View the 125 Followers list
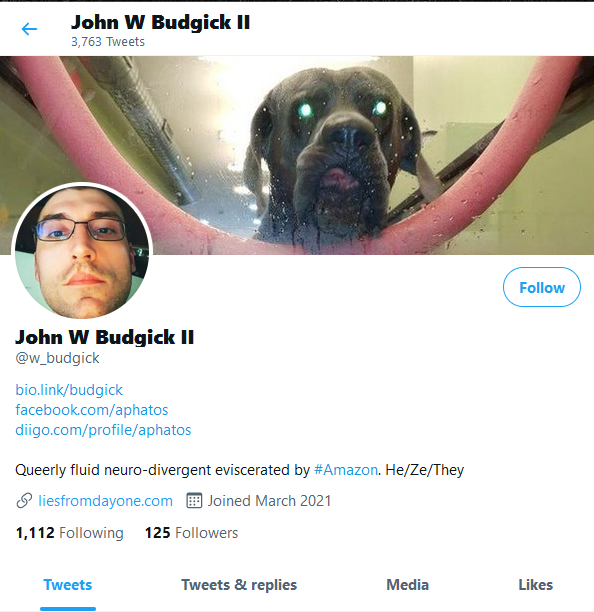Screen dimensions: 594x612 [x=191, y=533]
